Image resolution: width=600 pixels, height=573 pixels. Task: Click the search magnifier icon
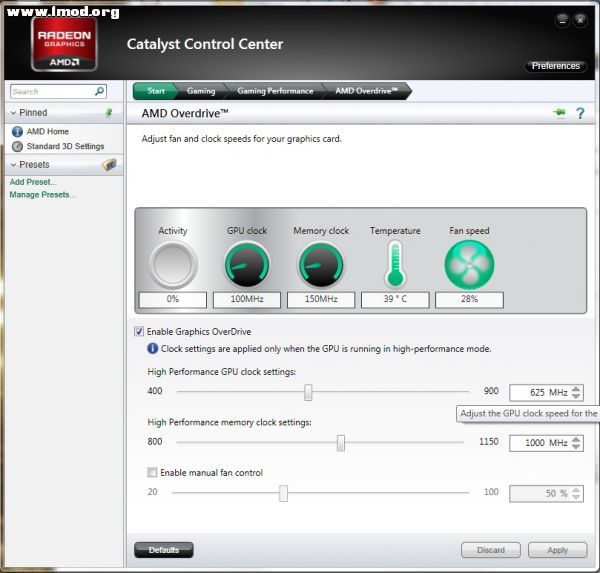100,91
